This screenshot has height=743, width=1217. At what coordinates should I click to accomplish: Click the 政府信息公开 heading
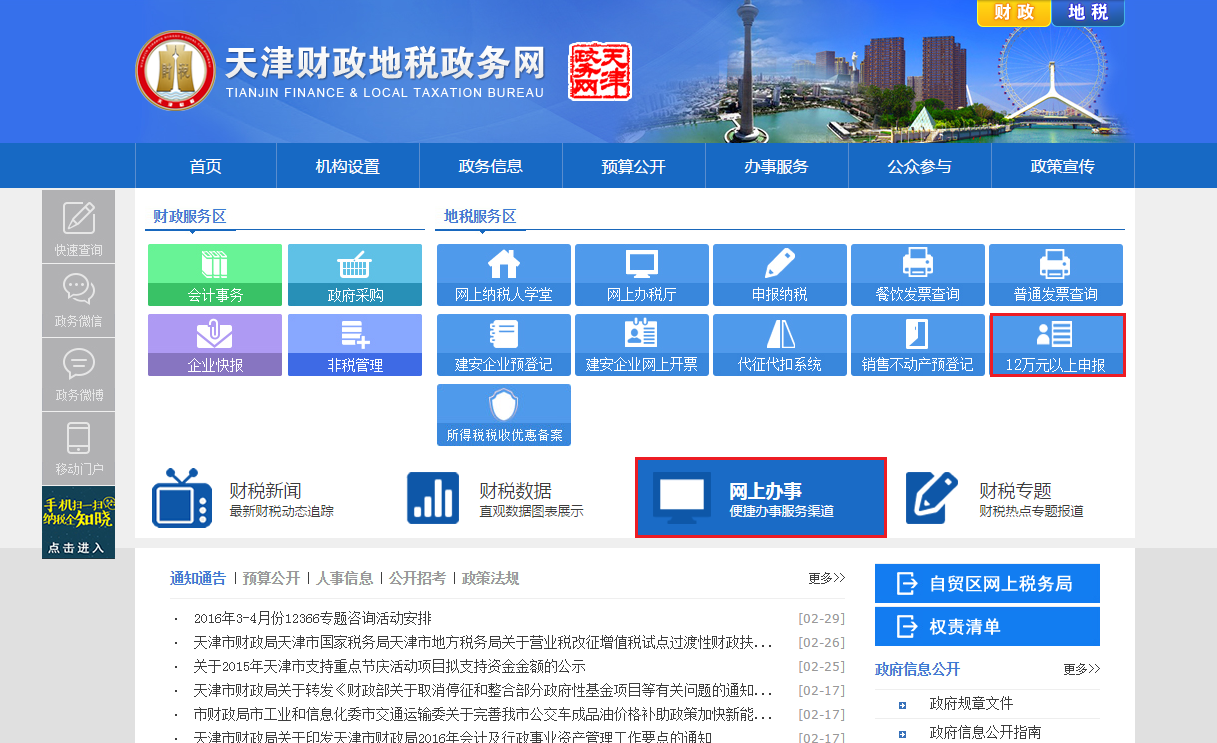coord(917,669)
